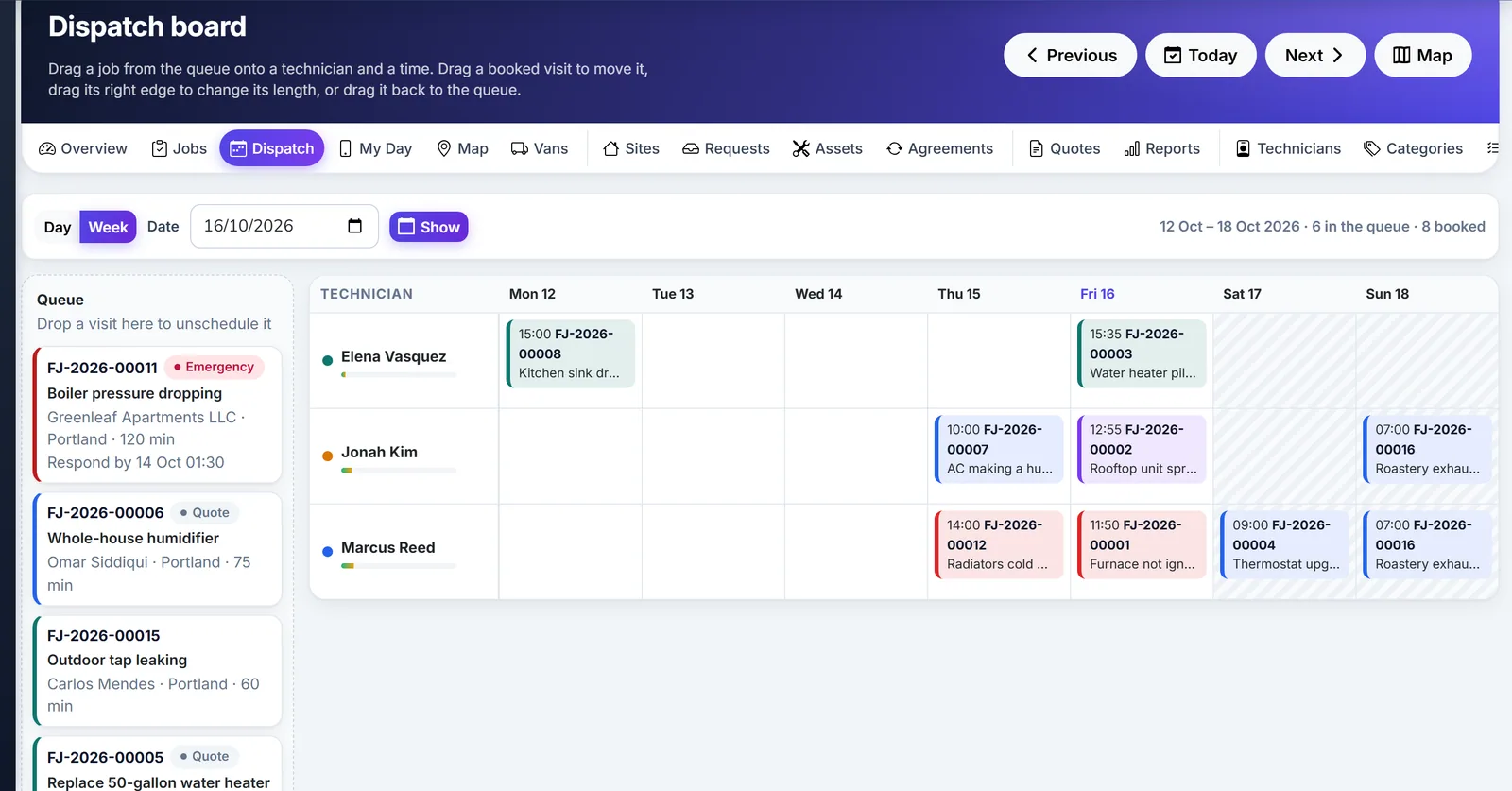Open visit FJ-2026-00007 AC making a hum
This screenshot has height=791, width=1512.
(x=999, y=449)
